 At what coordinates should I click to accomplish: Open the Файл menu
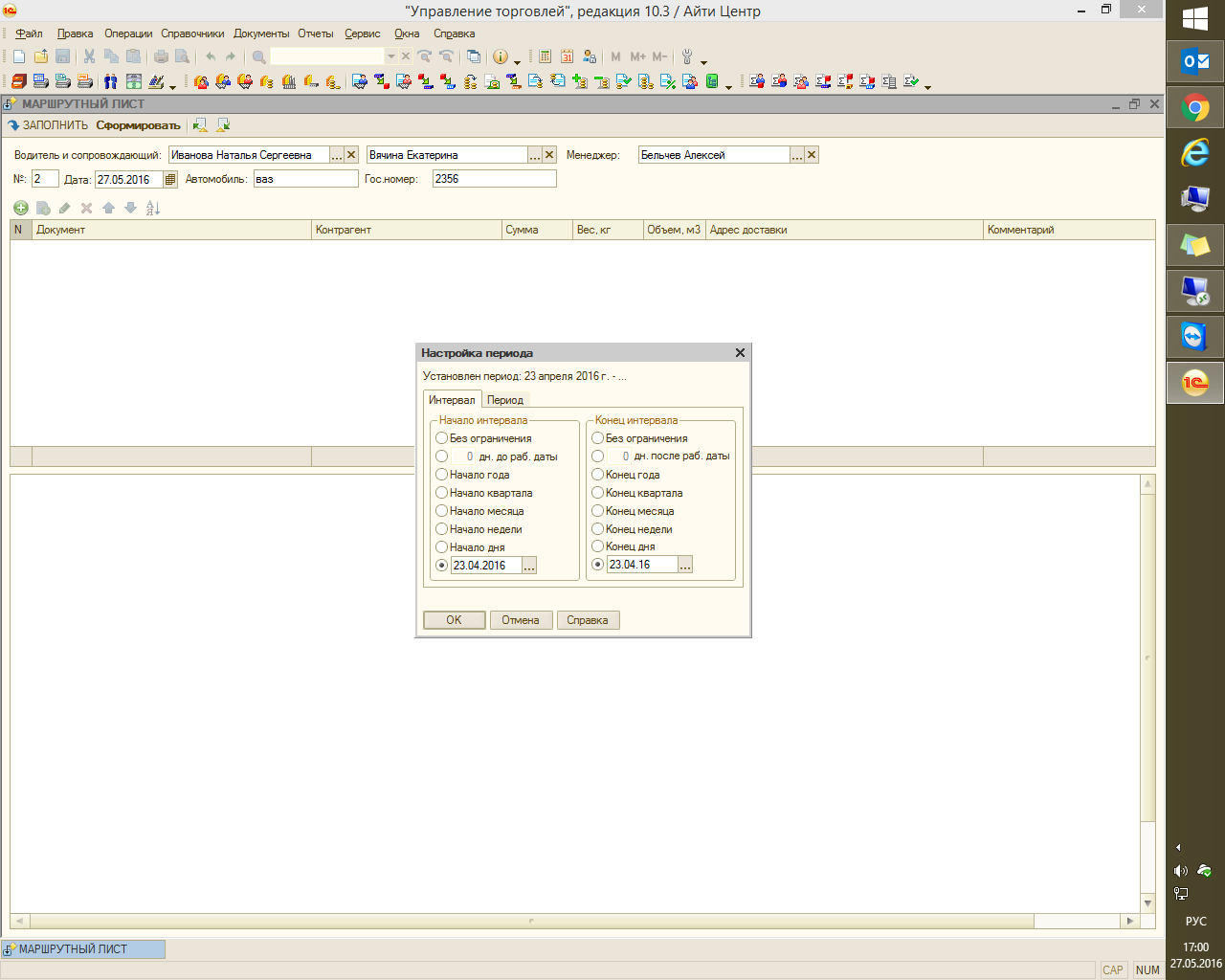(30, 33)
